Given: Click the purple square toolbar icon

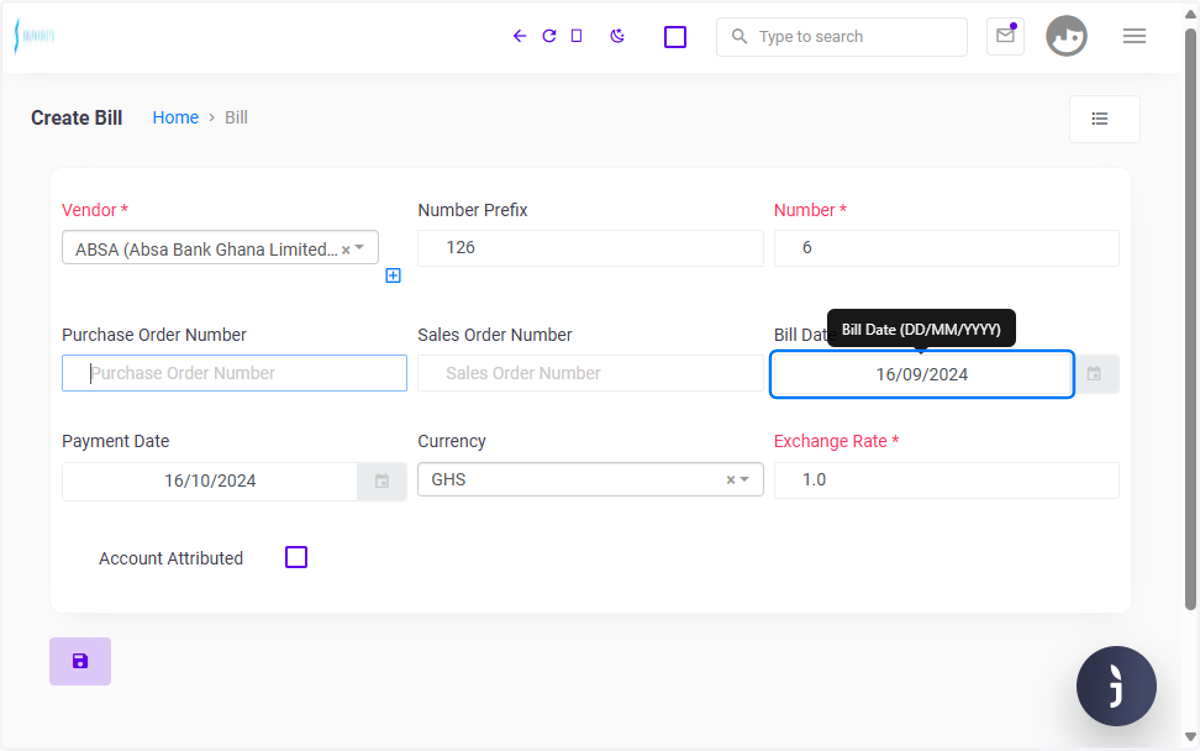Looking at the screenshot, I should coord(675,37).
